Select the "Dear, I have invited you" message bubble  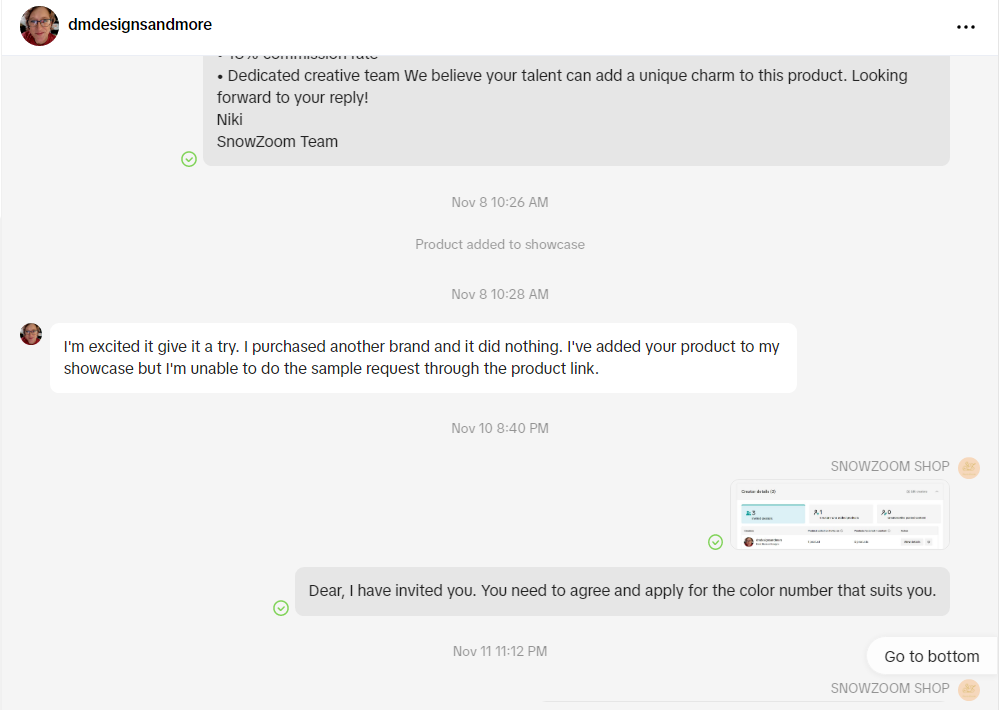click(x=622, y=591)
